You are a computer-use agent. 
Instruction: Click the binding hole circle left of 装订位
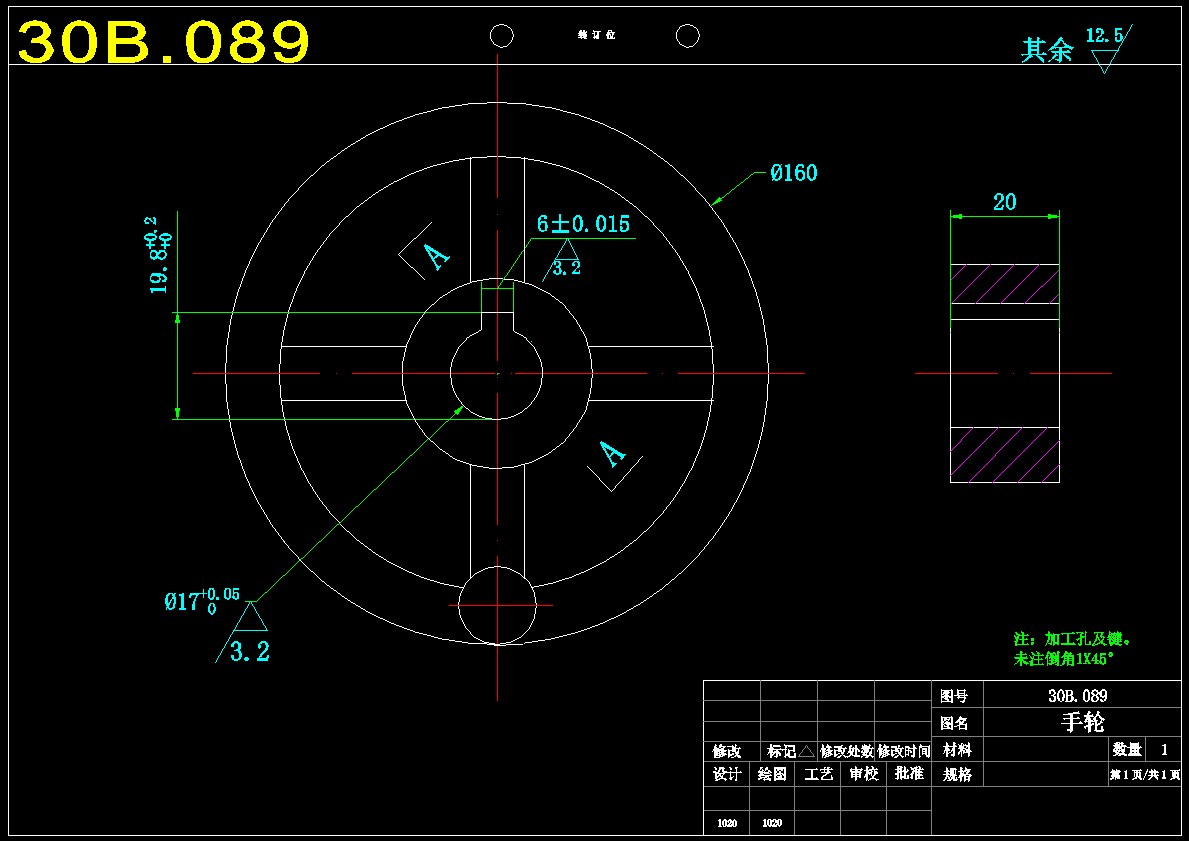pyautogui.click(x=502, y=36)
